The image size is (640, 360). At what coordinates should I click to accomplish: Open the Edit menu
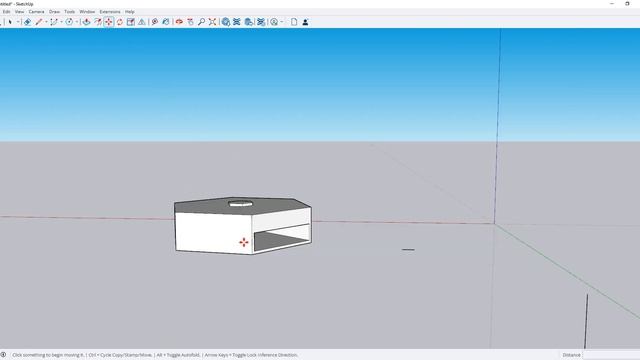tap(6, 12)
